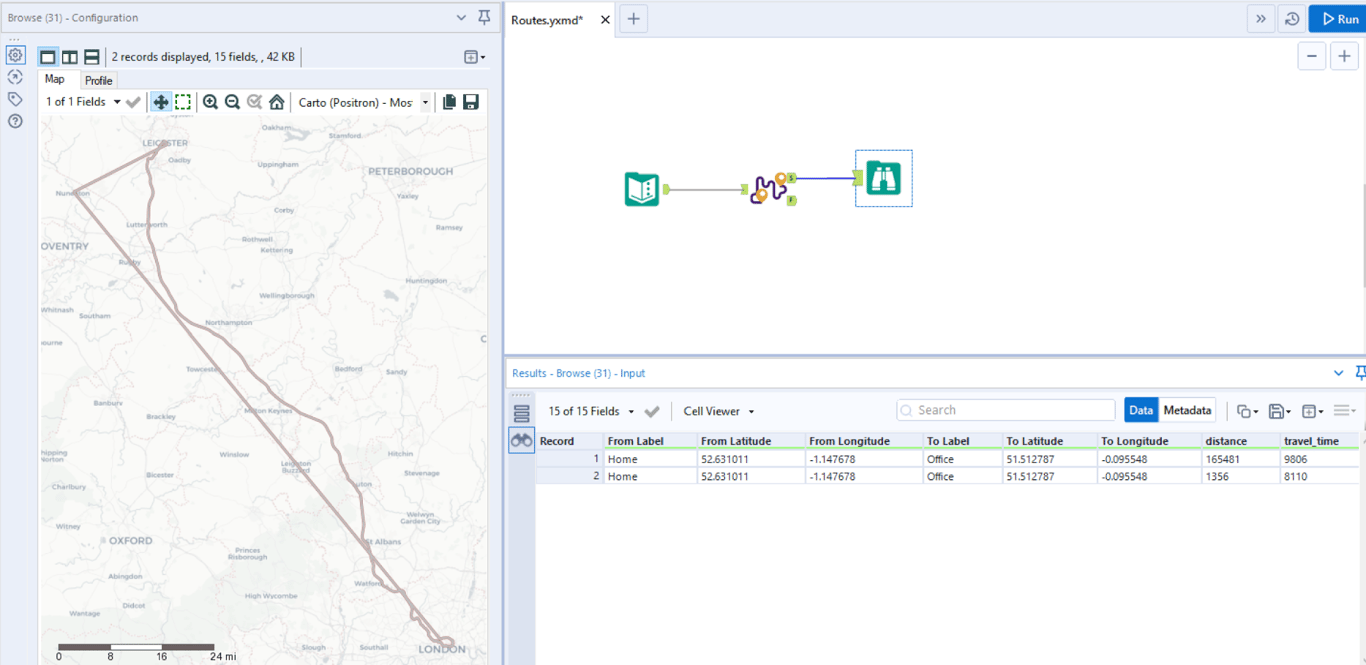
Task: Run the workflow
Action: click(x=1339, y=19)
